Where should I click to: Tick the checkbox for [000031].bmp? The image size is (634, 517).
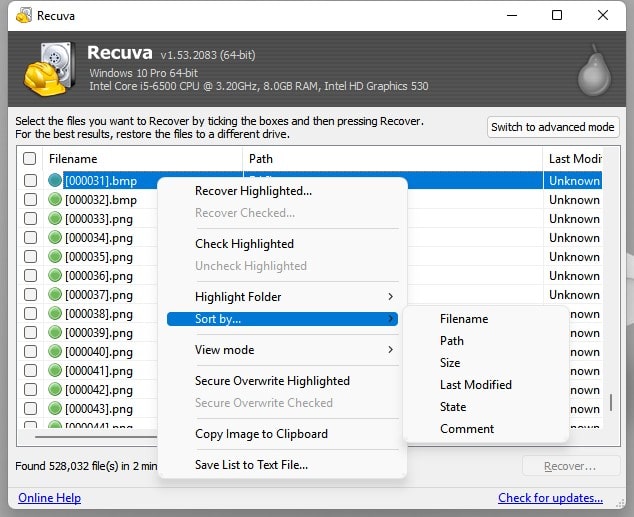pyautogui.click(x=30, y=180)
